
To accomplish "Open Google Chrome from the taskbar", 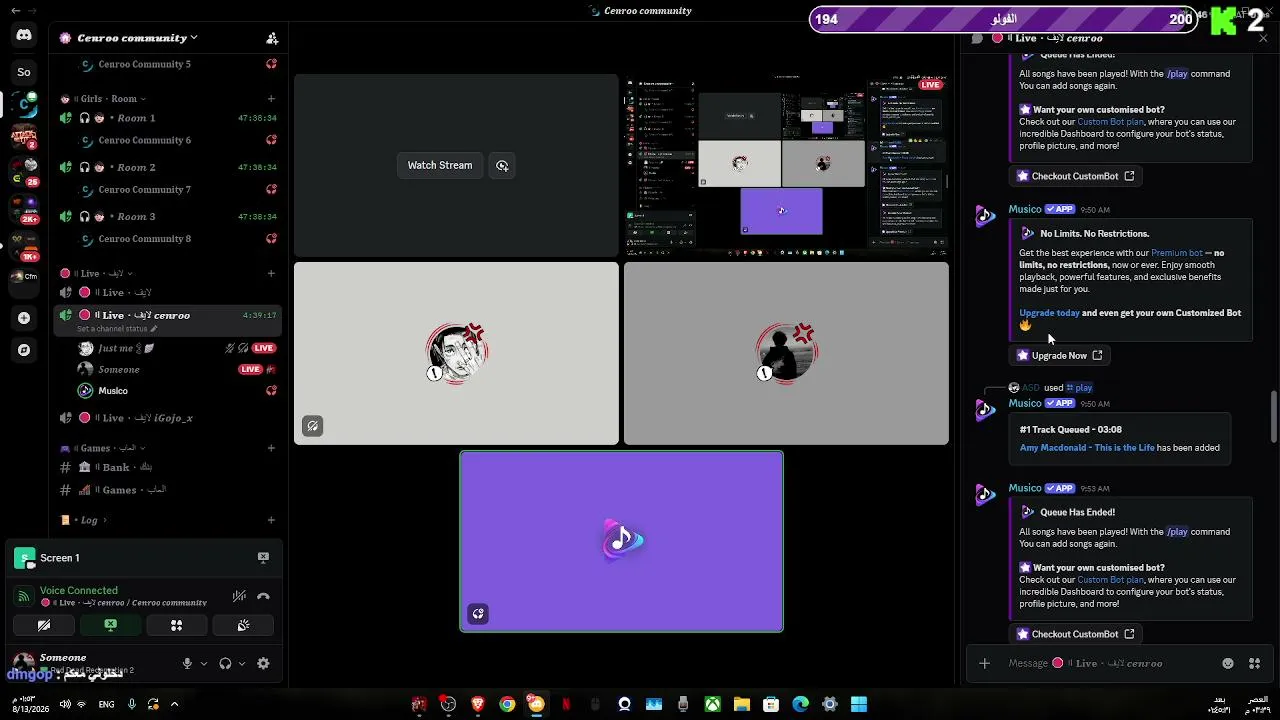I will click(507, 704).
